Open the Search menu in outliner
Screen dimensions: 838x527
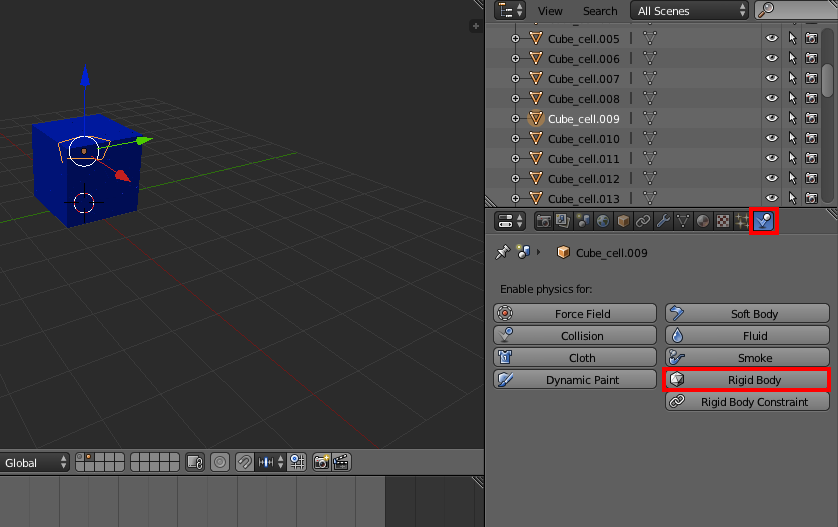pyautogui.click(x=600, y=11)
